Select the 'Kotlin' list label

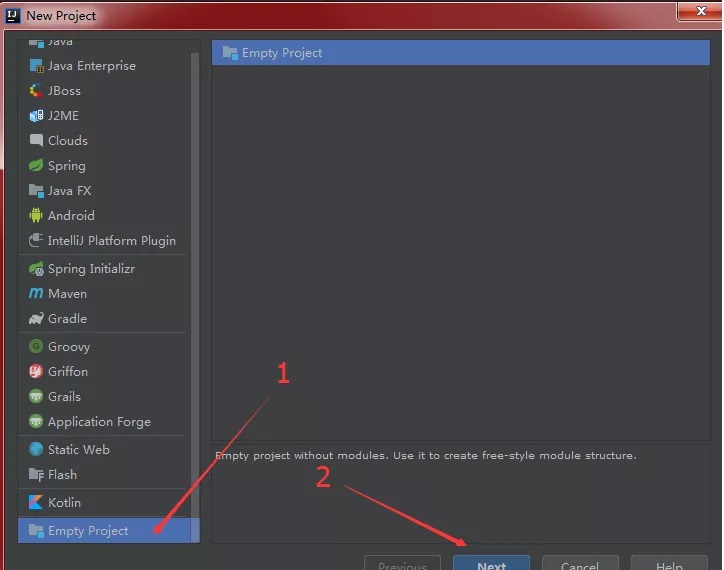[65, 502]
